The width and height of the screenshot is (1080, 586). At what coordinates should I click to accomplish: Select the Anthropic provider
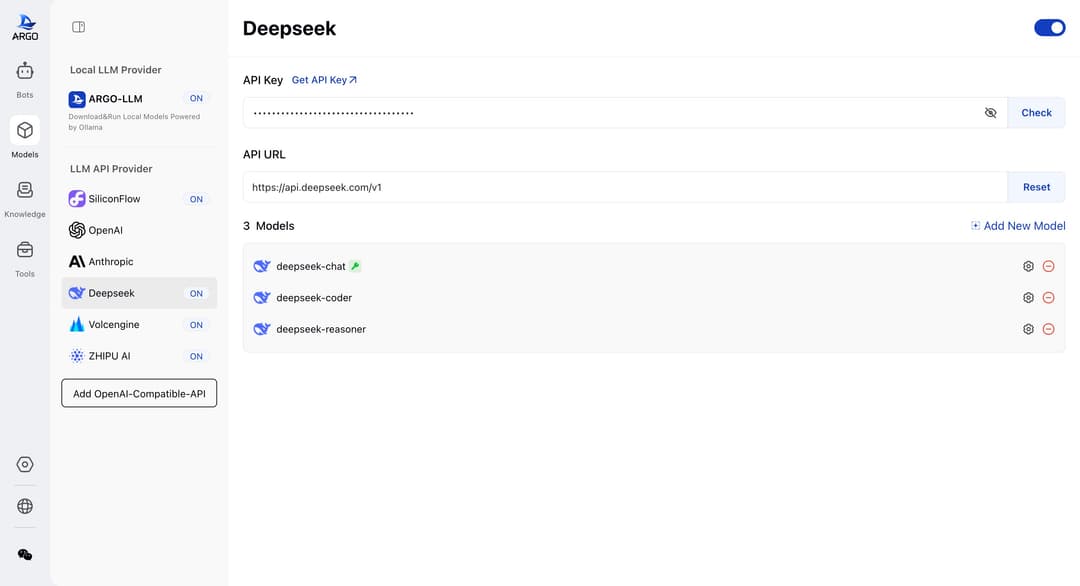tap(139, 262)
